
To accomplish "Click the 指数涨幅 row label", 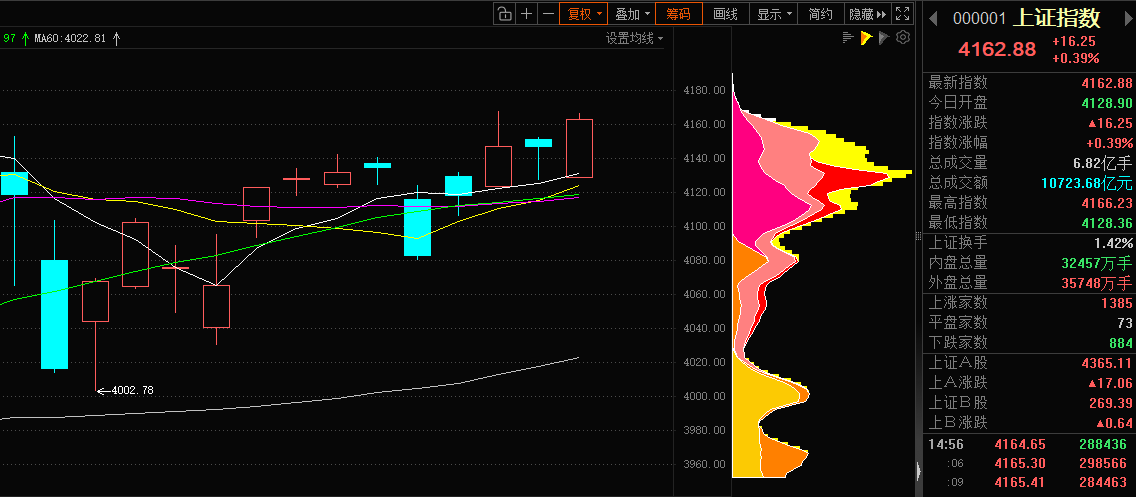I will [x=958, y=143].
